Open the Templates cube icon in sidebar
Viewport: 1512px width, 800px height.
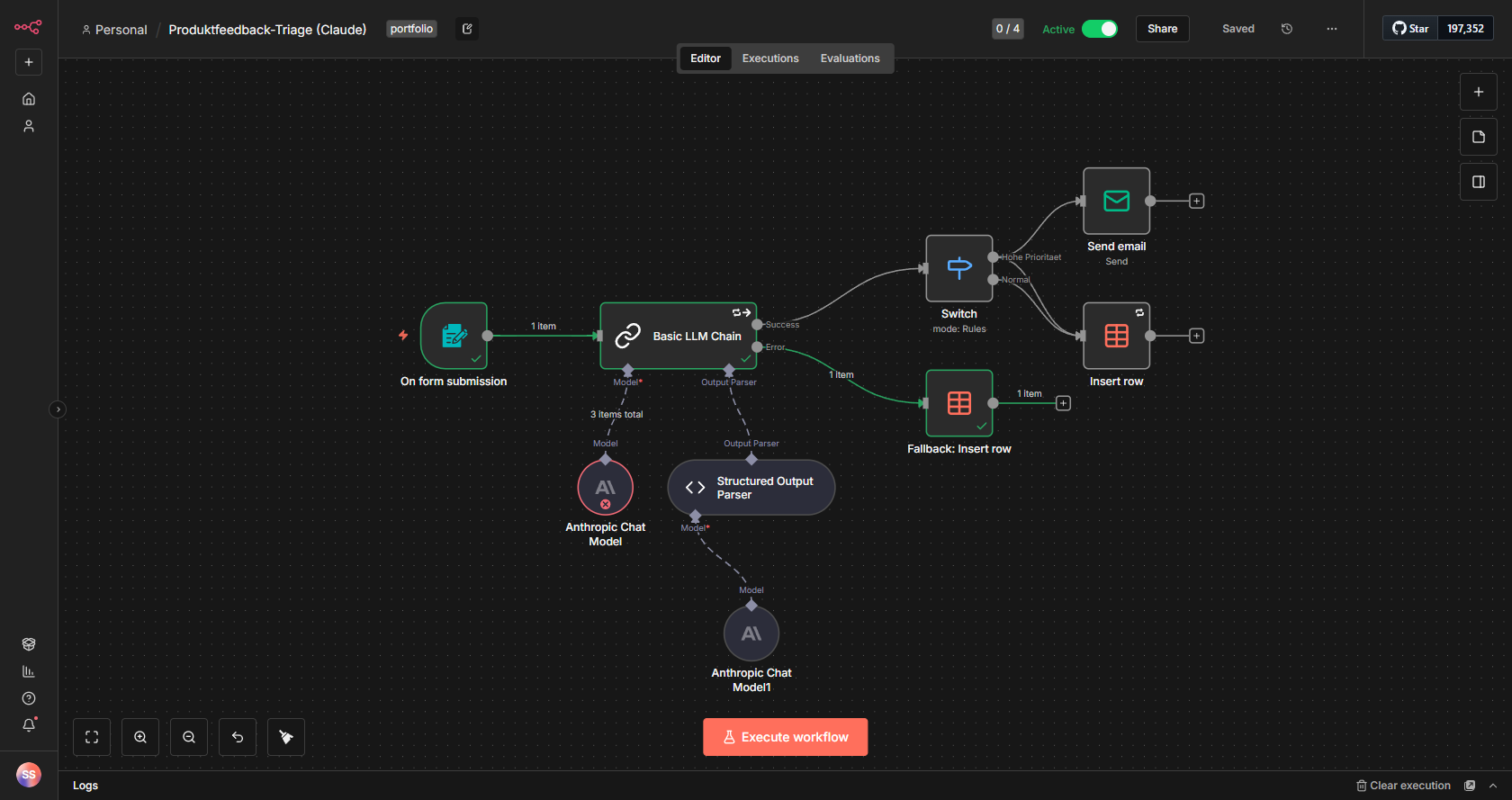(x=29, y=644)
